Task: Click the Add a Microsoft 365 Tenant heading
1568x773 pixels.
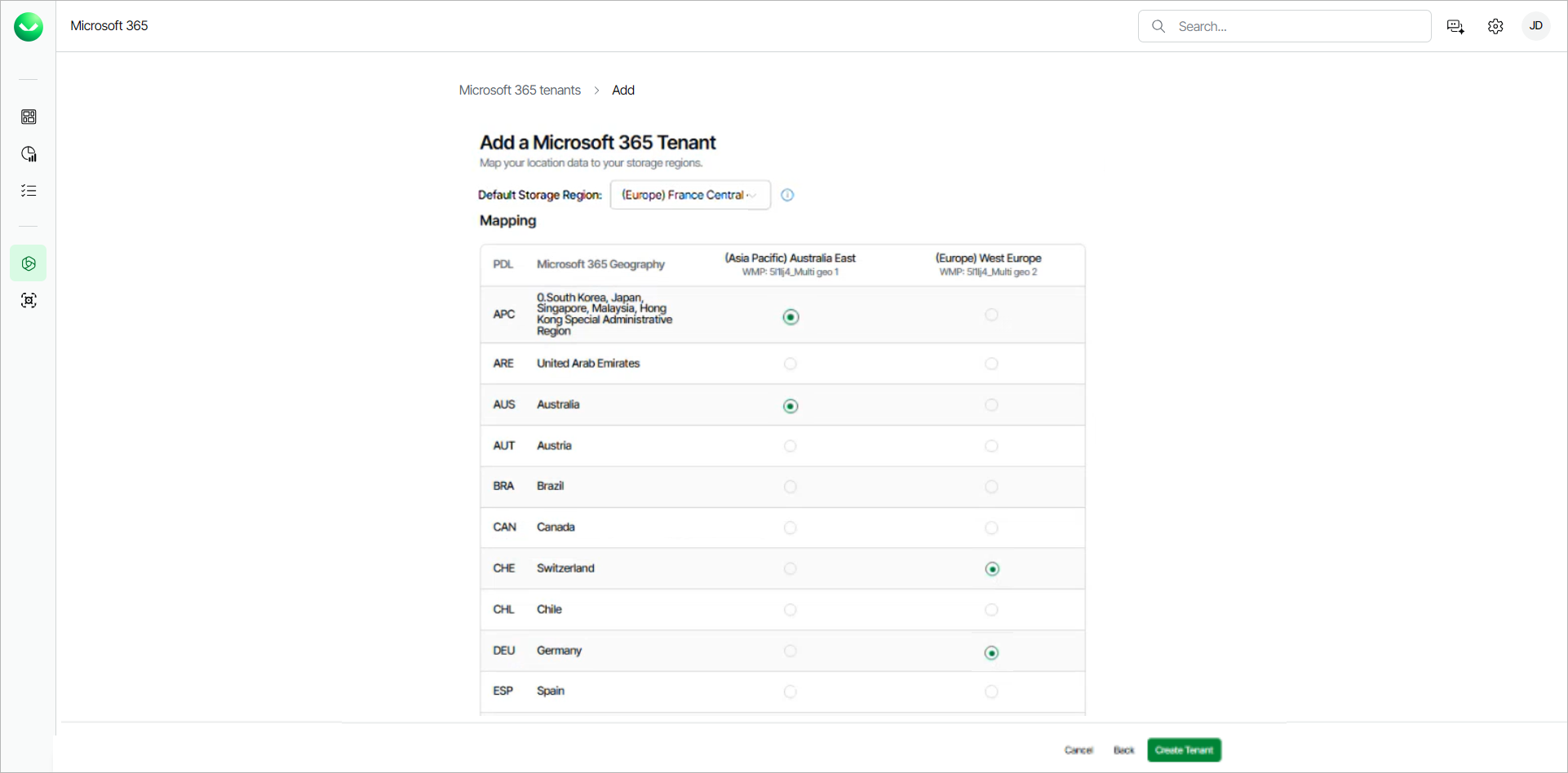Action: pos(597,143)
